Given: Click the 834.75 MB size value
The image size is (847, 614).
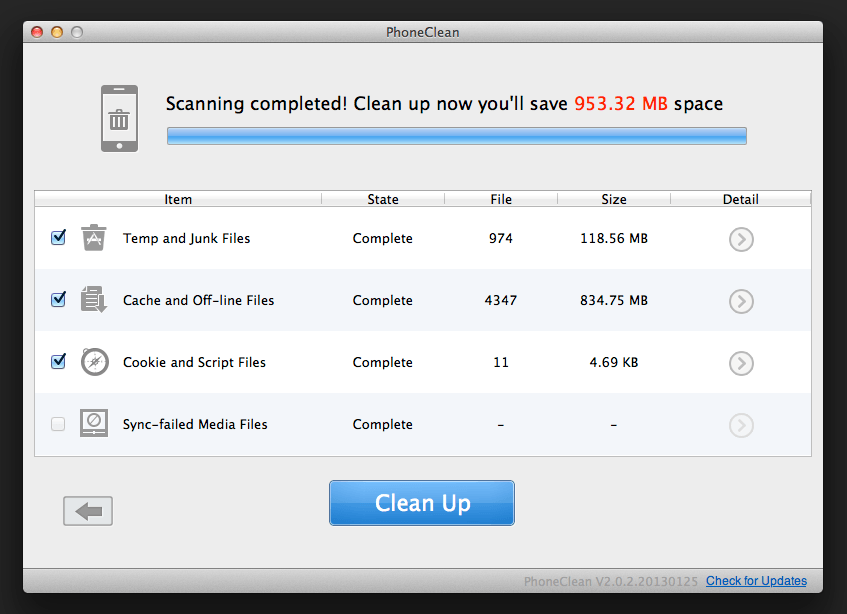Looking at the screenshot, I should pyautogui.click(x=614, y=300).
